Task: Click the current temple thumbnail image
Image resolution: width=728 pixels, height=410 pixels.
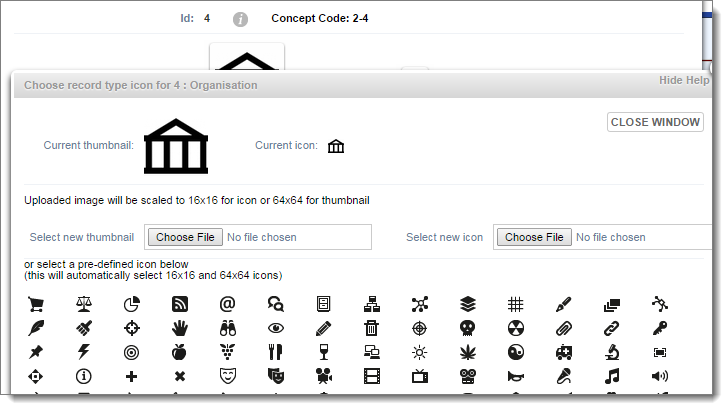Action: [x=176, y=146]
